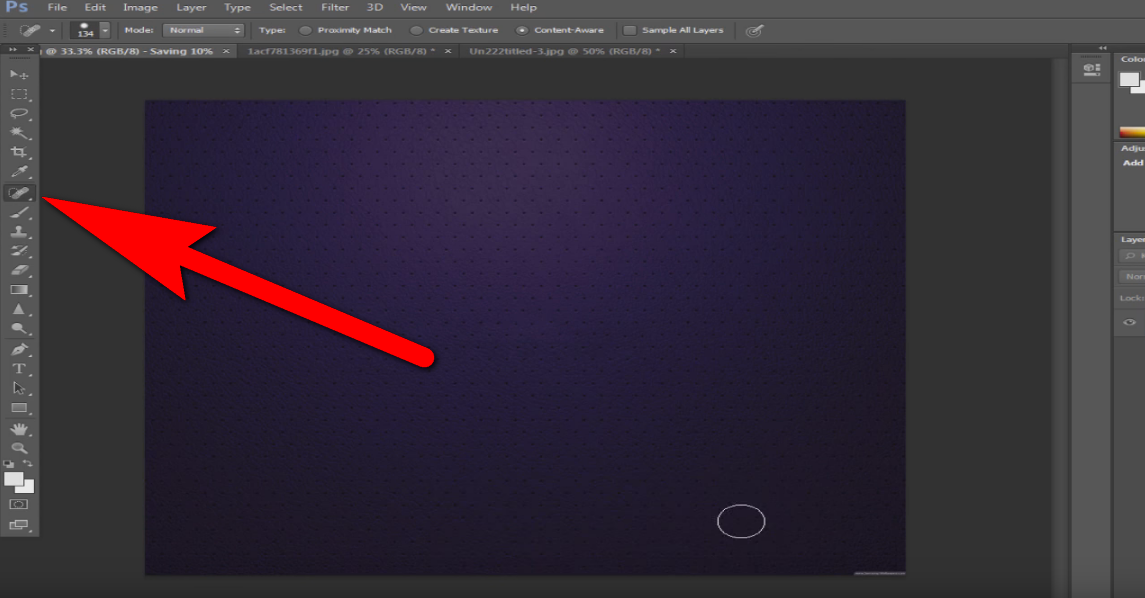
Task: Select the Clone Stamp tool
Action: click(x=19, y=232)
